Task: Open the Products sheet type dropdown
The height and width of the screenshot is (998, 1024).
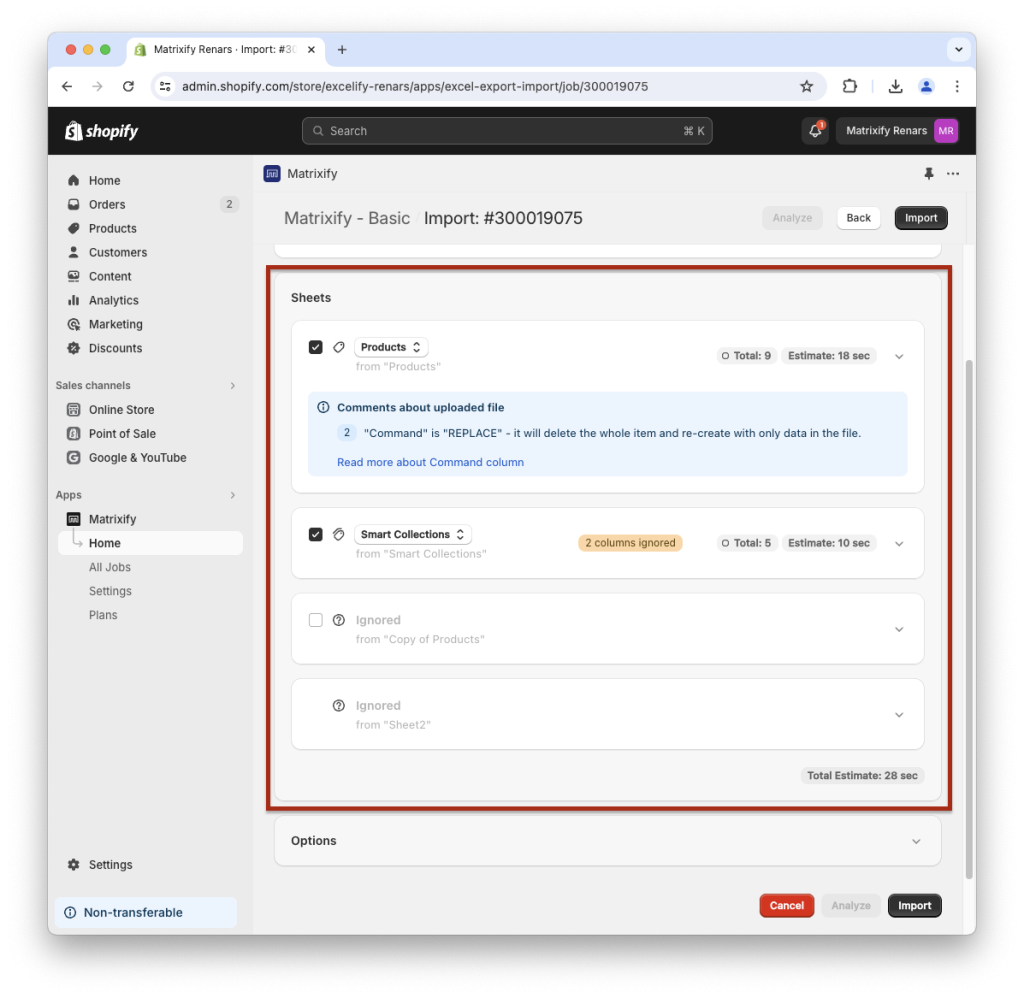Action: point(390,347)
